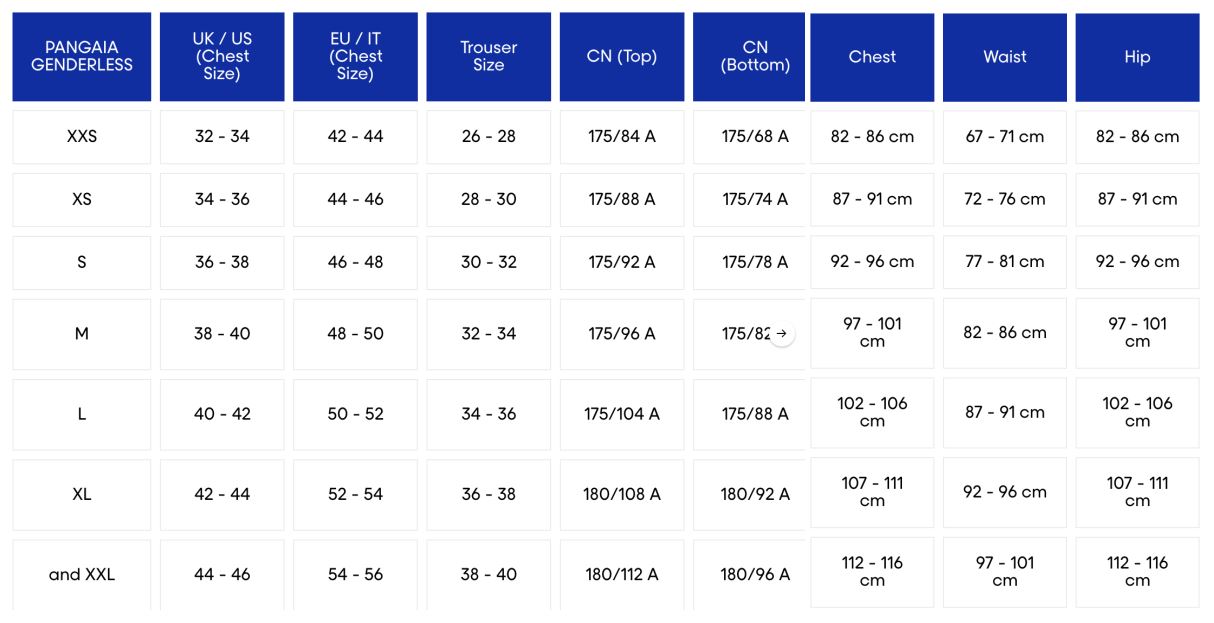The height and width of the screenshot is (623, 1214).
Task: Click the Waist column header
Action: click(x=1005, y=57)
